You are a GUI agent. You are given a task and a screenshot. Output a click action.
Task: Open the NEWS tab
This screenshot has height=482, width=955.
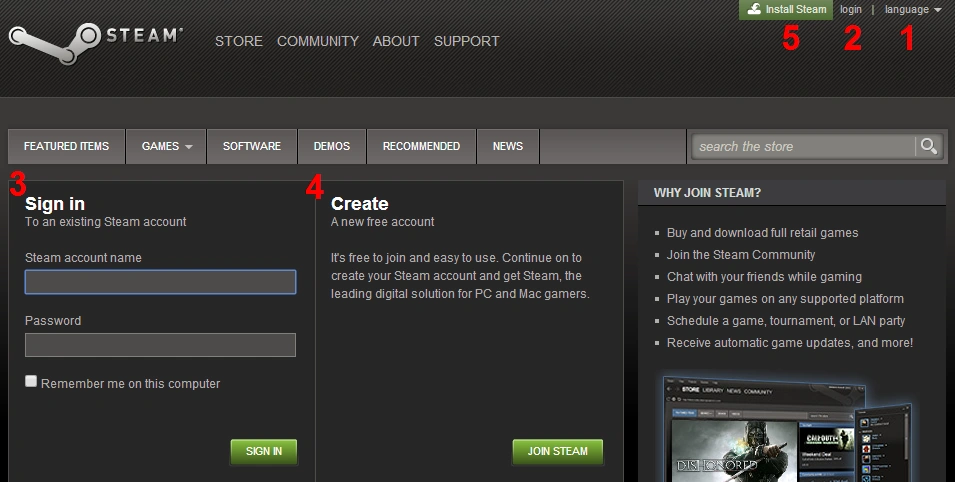pos(508,146)
